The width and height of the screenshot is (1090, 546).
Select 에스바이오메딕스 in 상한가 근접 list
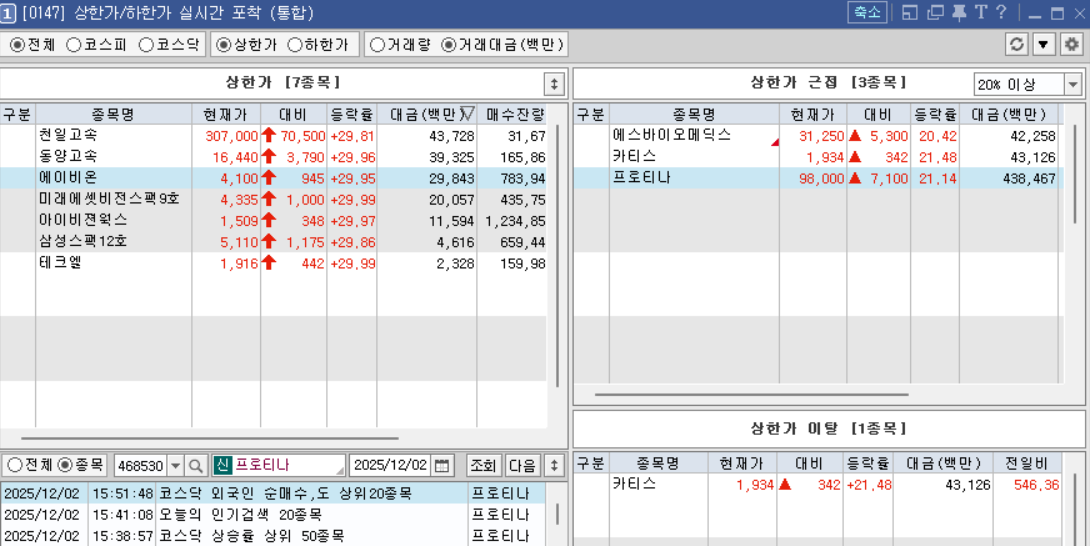818,136
